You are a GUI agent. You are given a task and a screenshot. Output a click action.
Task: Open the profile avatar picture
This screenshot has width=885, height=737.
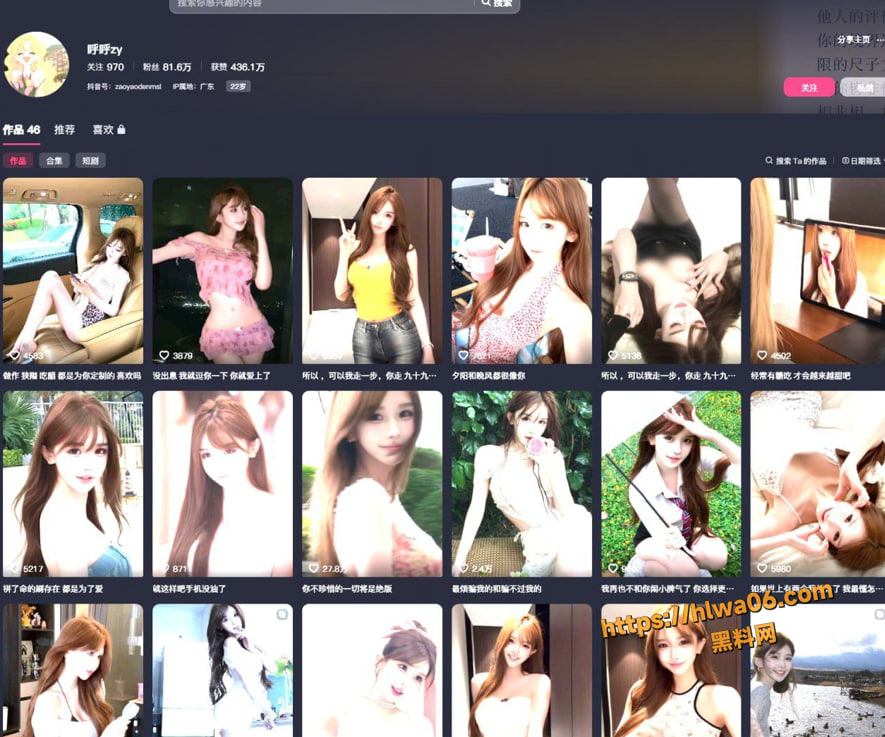click(x=37, y=64)
